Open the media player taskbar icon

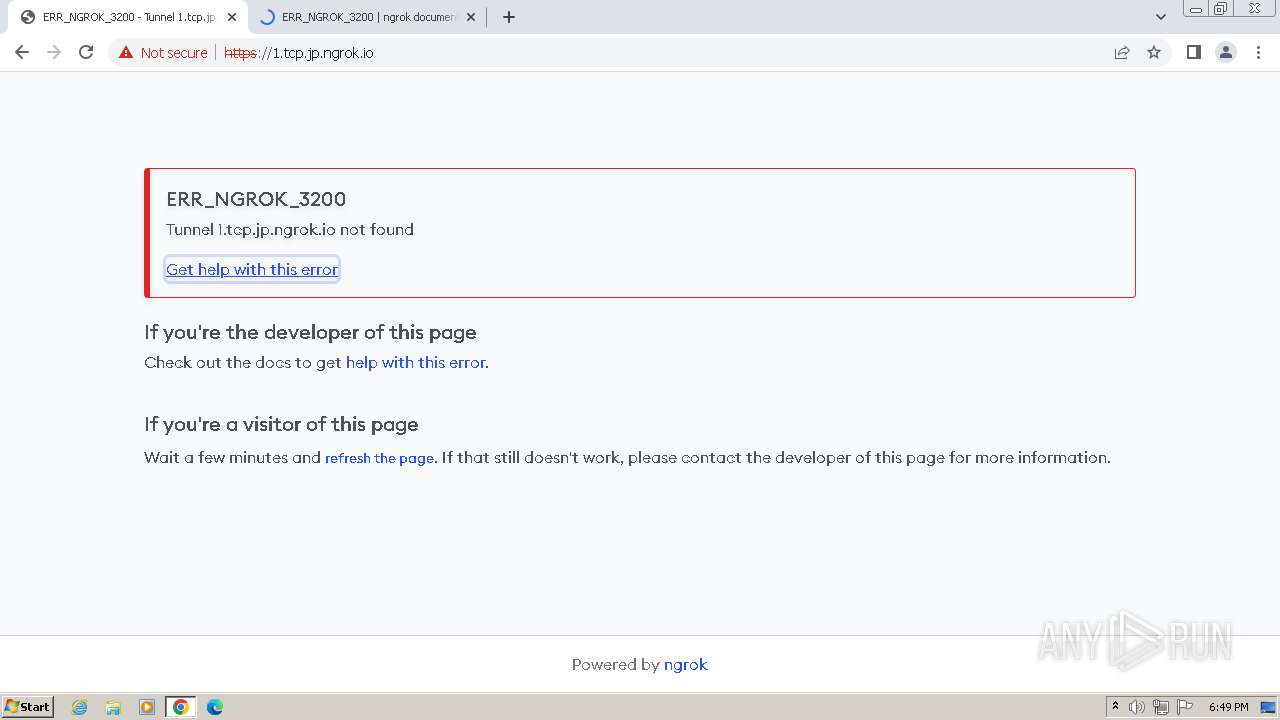click(x=147, y=707)
